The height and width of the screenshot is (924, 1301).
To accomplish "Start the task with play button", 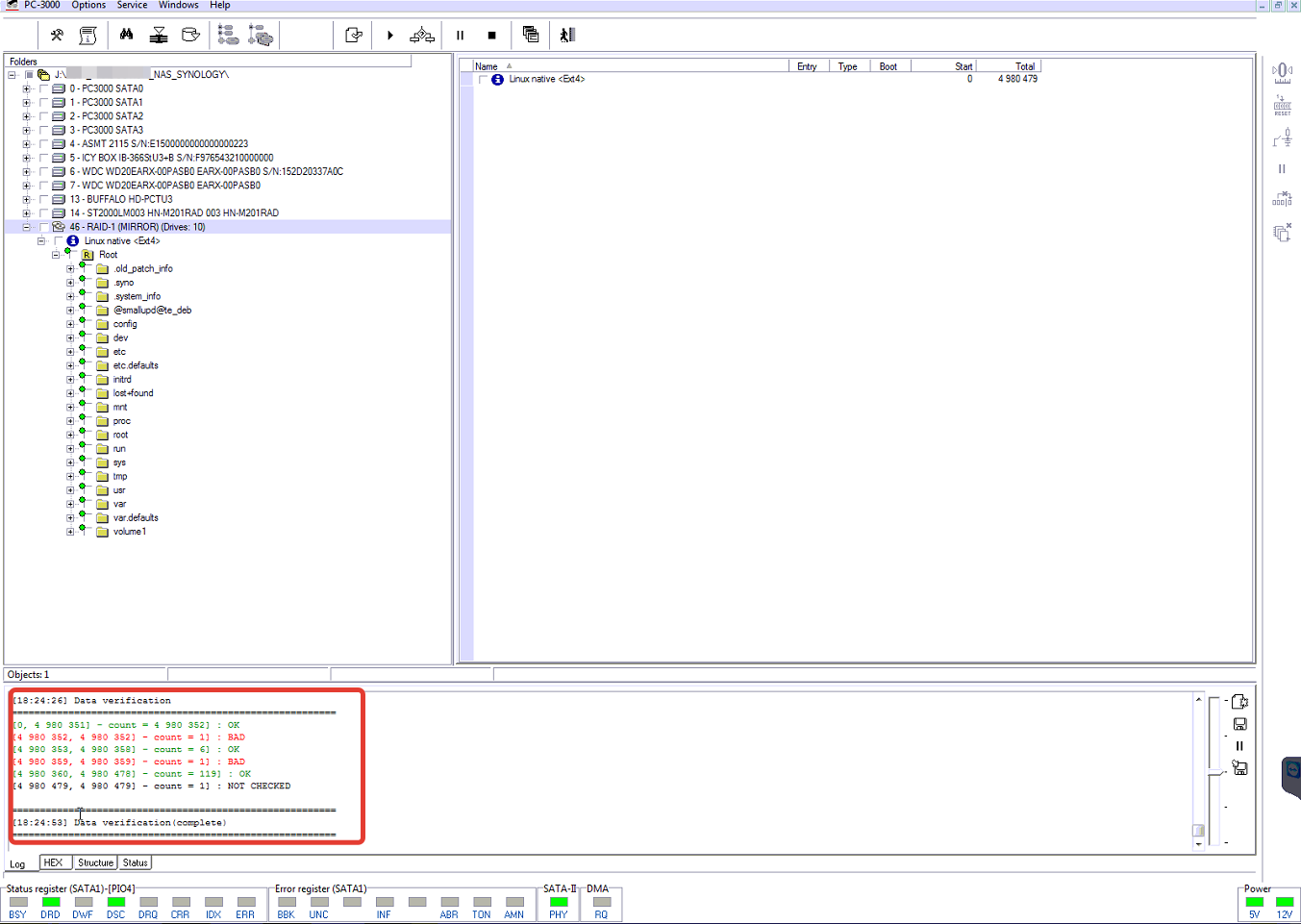I will coord(389,36).
